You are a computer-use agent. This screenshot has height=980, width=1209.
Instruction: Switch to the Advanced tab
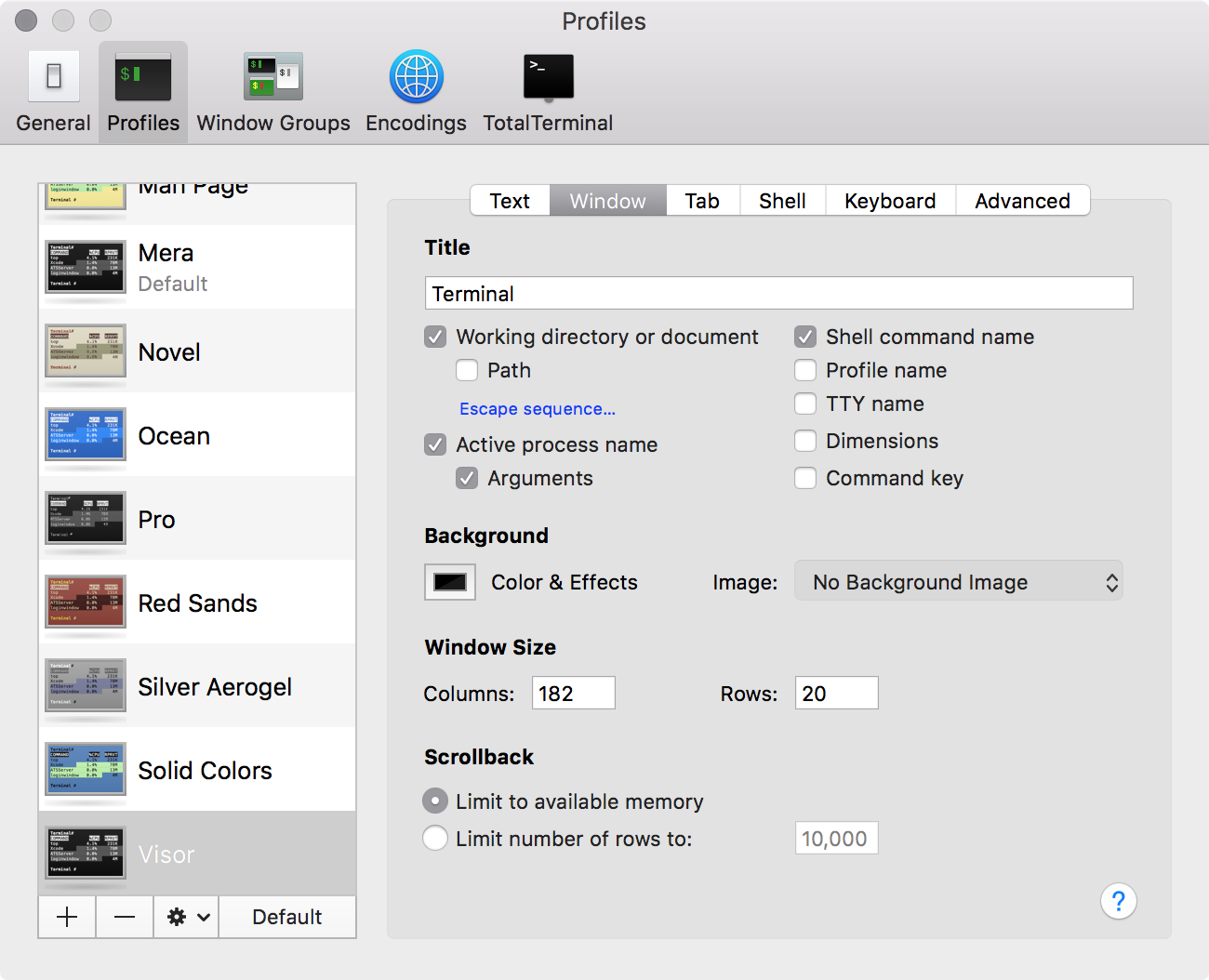1022,201
